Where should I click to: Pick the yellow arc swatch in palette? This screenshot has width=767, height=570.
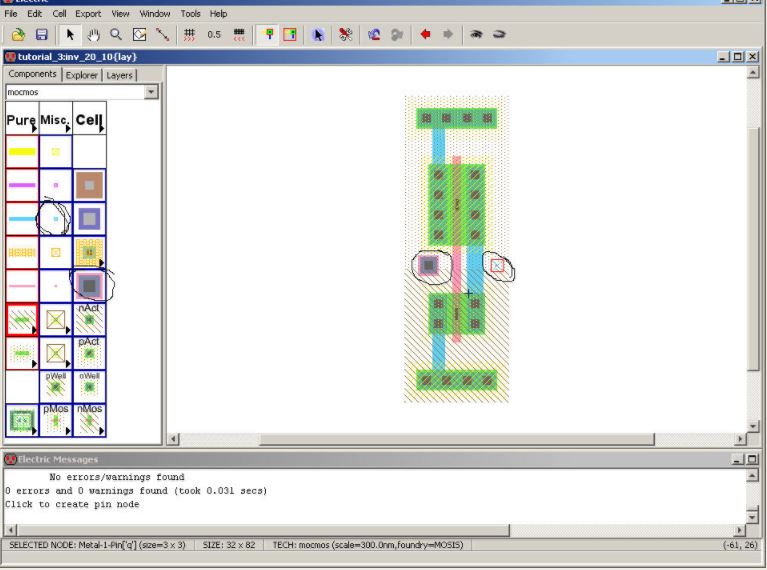tap(22, 152)
